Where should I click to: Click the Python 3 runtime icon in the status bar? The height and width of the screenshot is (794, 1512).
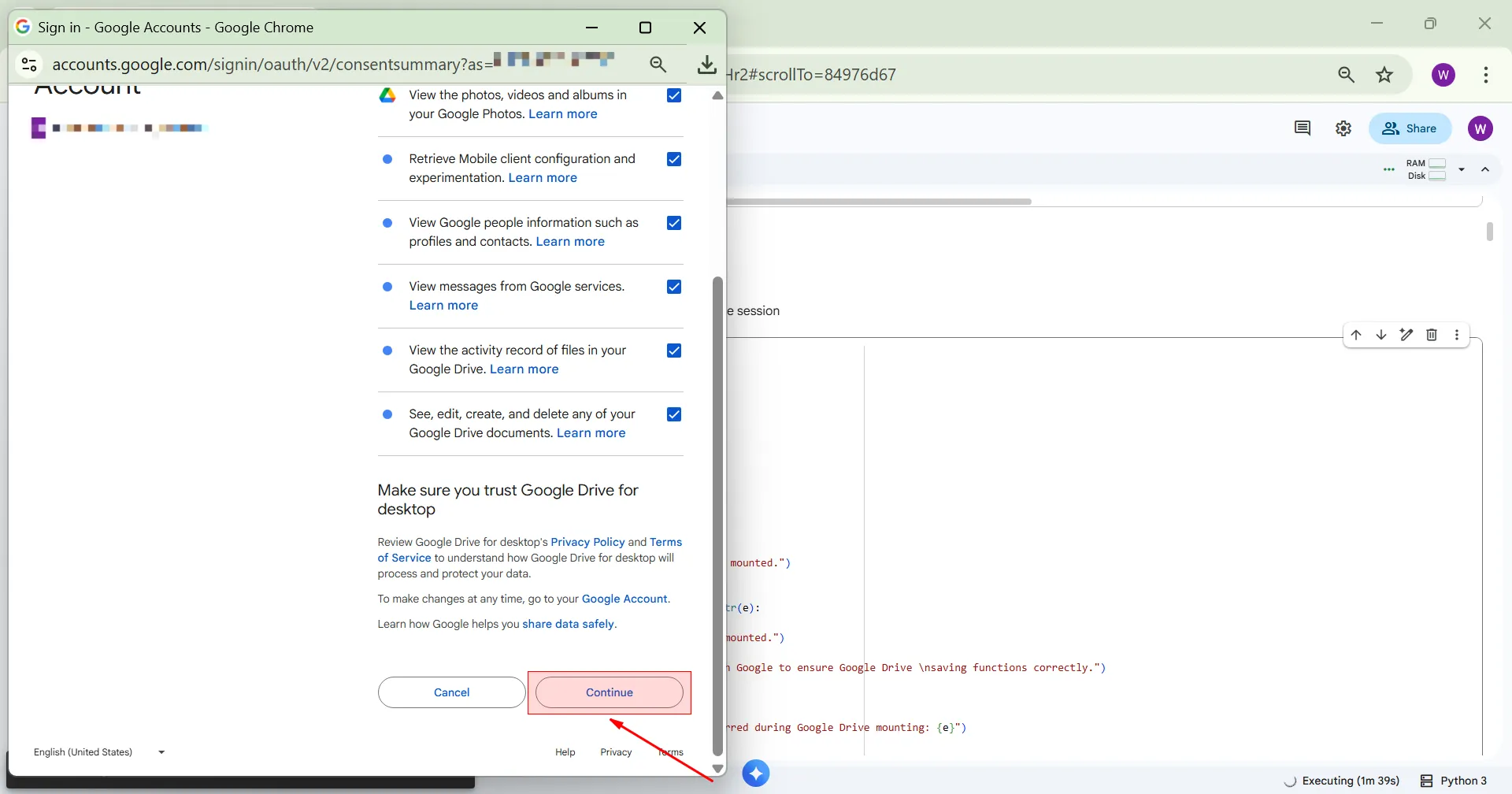(1426, 781)
